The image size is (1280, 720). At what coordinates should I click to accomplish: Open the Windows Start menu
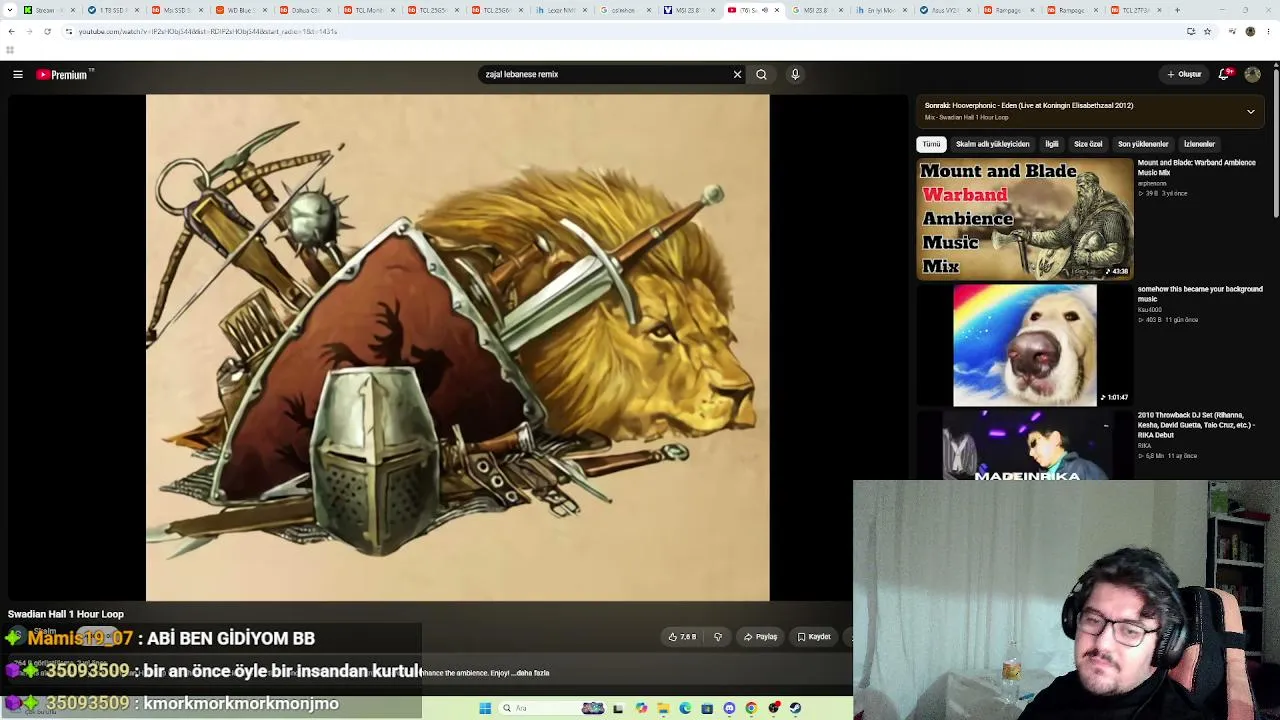pyautogui.click(x=485, y=708)
